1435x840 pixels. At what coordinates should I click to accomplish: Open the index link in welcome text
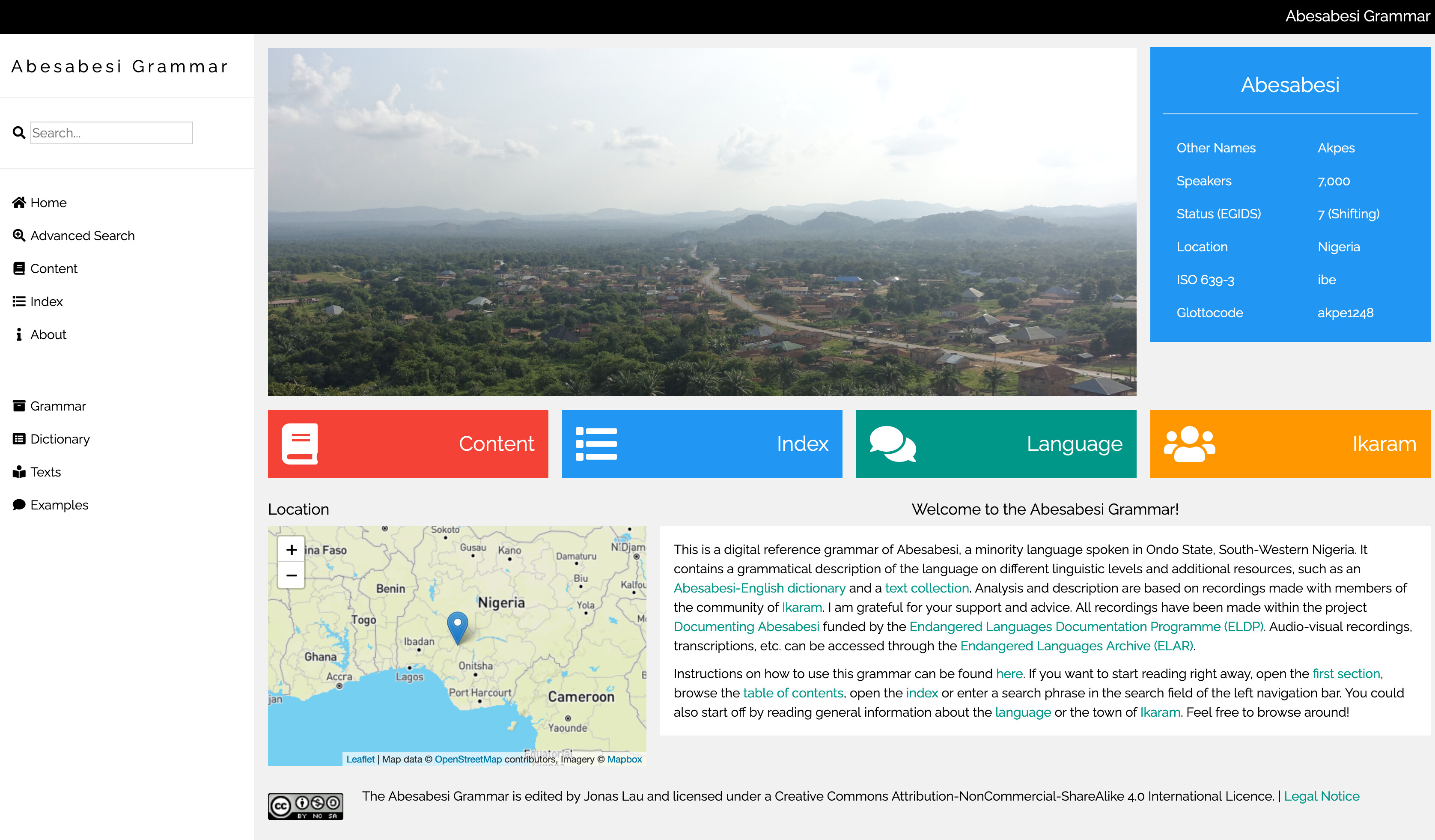pyautogui.click(x=922, y=694)
